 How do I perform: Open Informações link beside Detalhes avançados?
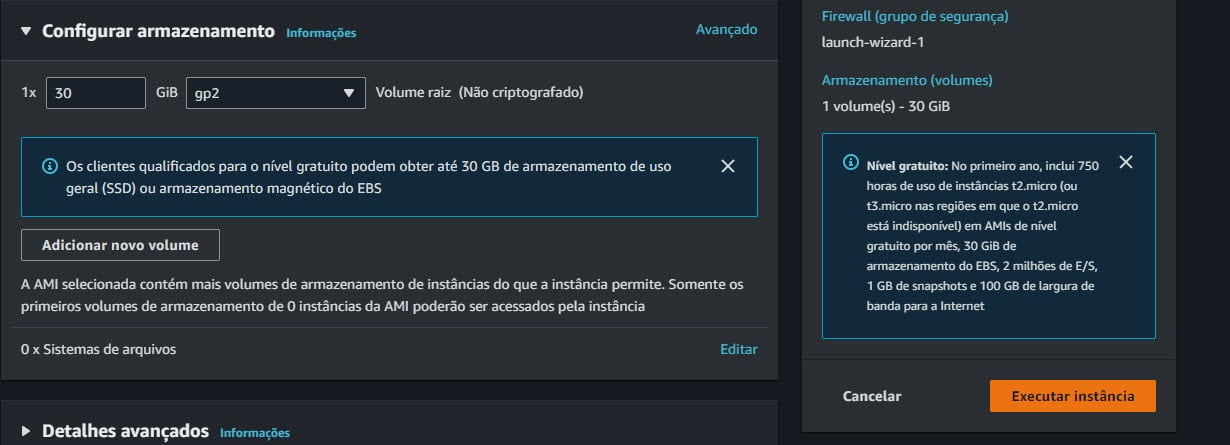255,433
